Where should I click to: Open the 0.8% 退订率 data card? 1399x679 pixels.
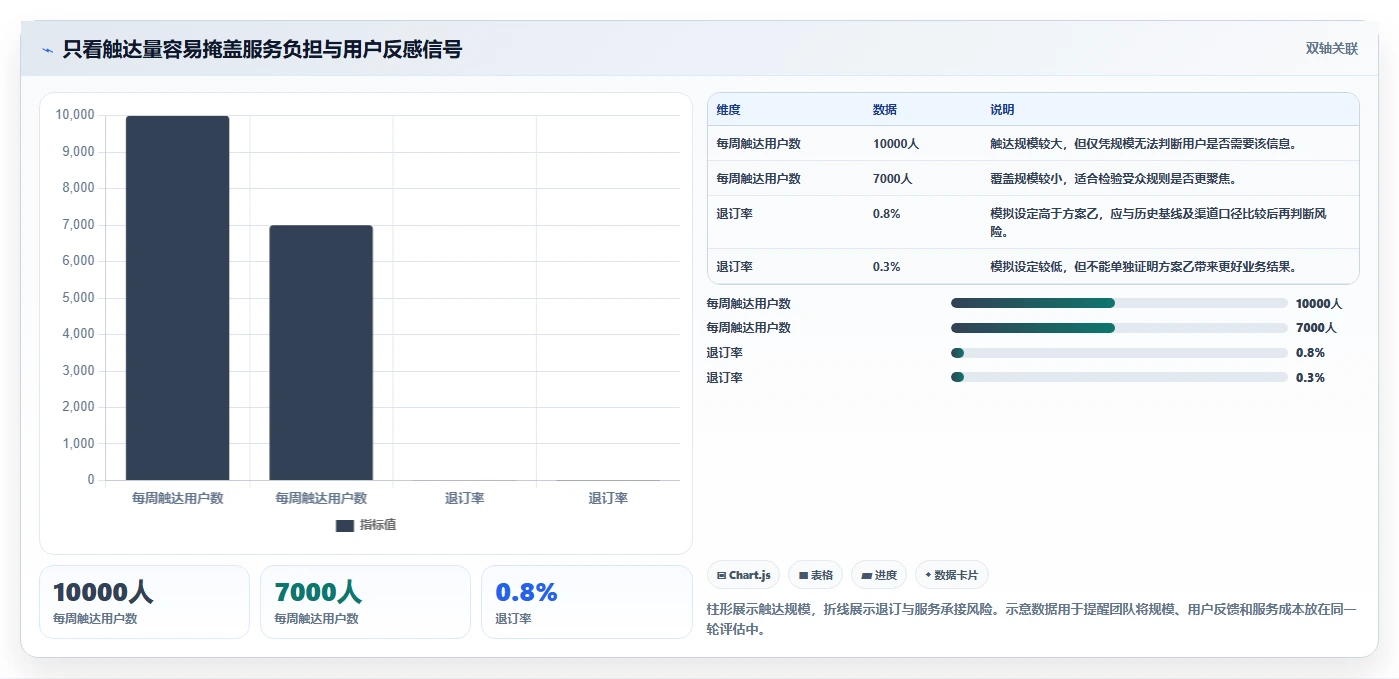click(587, 602)
